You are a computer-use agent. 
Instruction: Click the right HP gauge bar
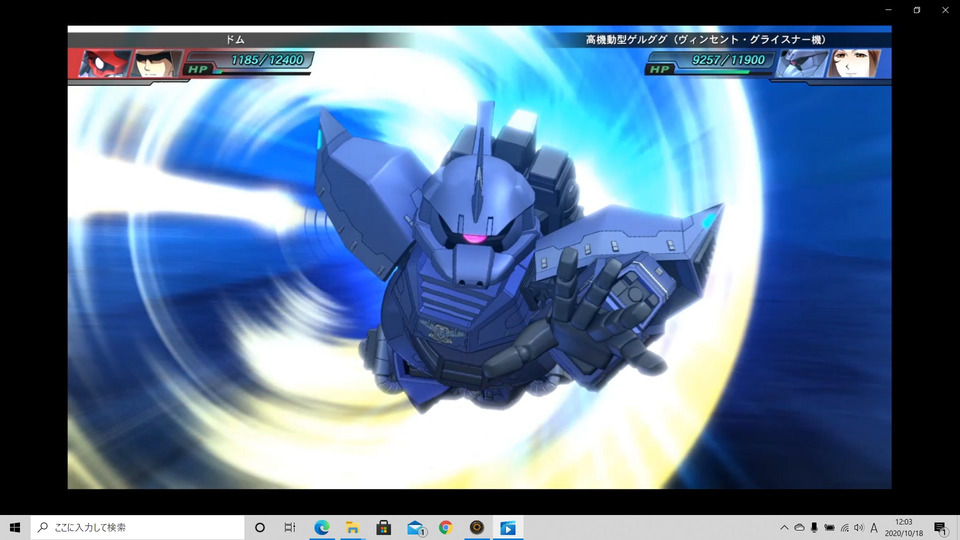click(723, 73)
